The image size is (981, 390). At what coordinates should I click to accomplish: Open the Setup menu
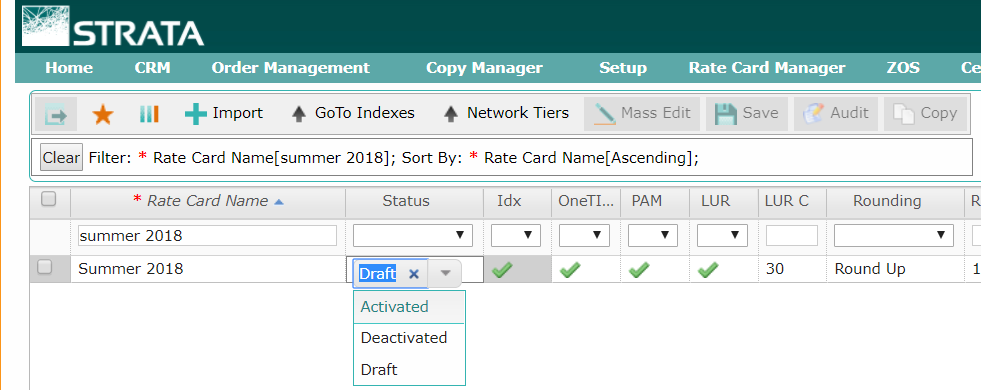(x=623, y=68)
